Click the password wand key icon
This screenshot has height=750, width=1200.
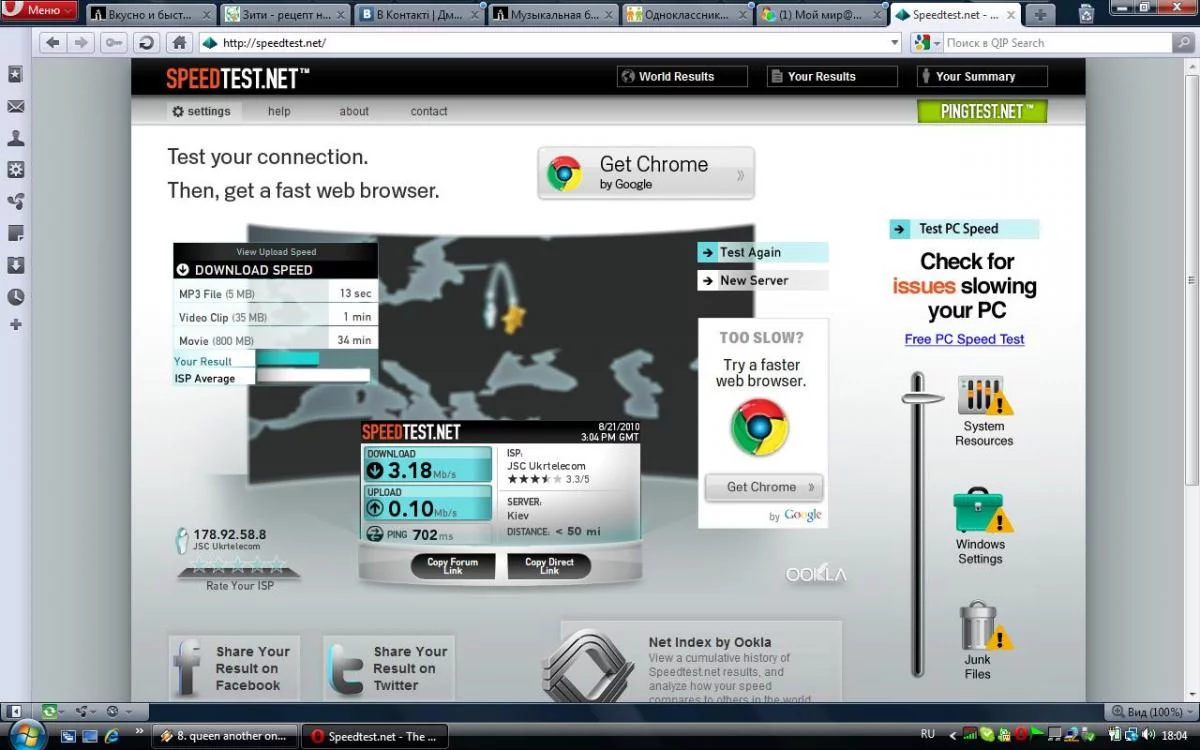pos(113,43)
